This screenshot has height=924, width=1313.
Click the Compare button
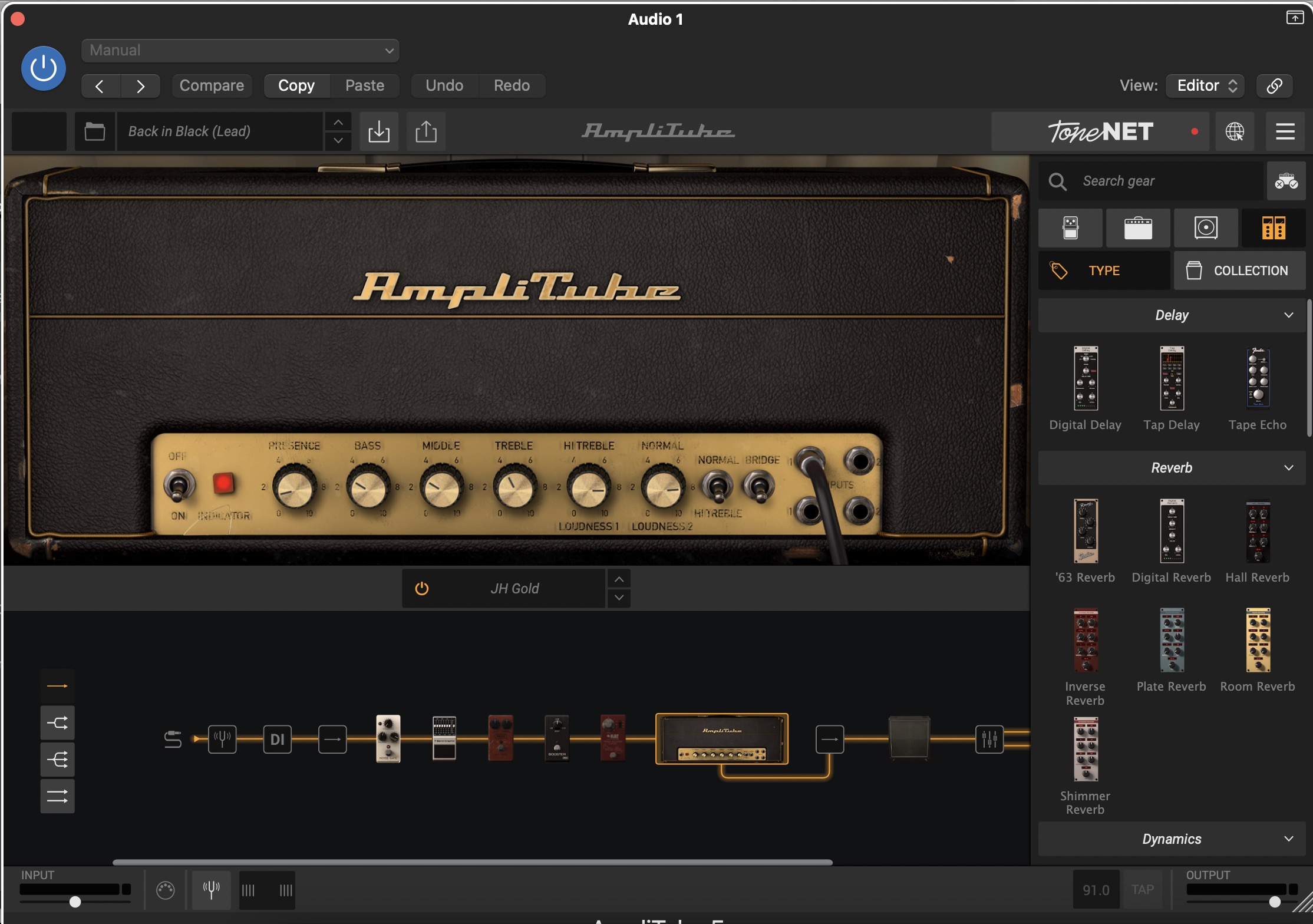pyautogui.click(x=212, y=86)
